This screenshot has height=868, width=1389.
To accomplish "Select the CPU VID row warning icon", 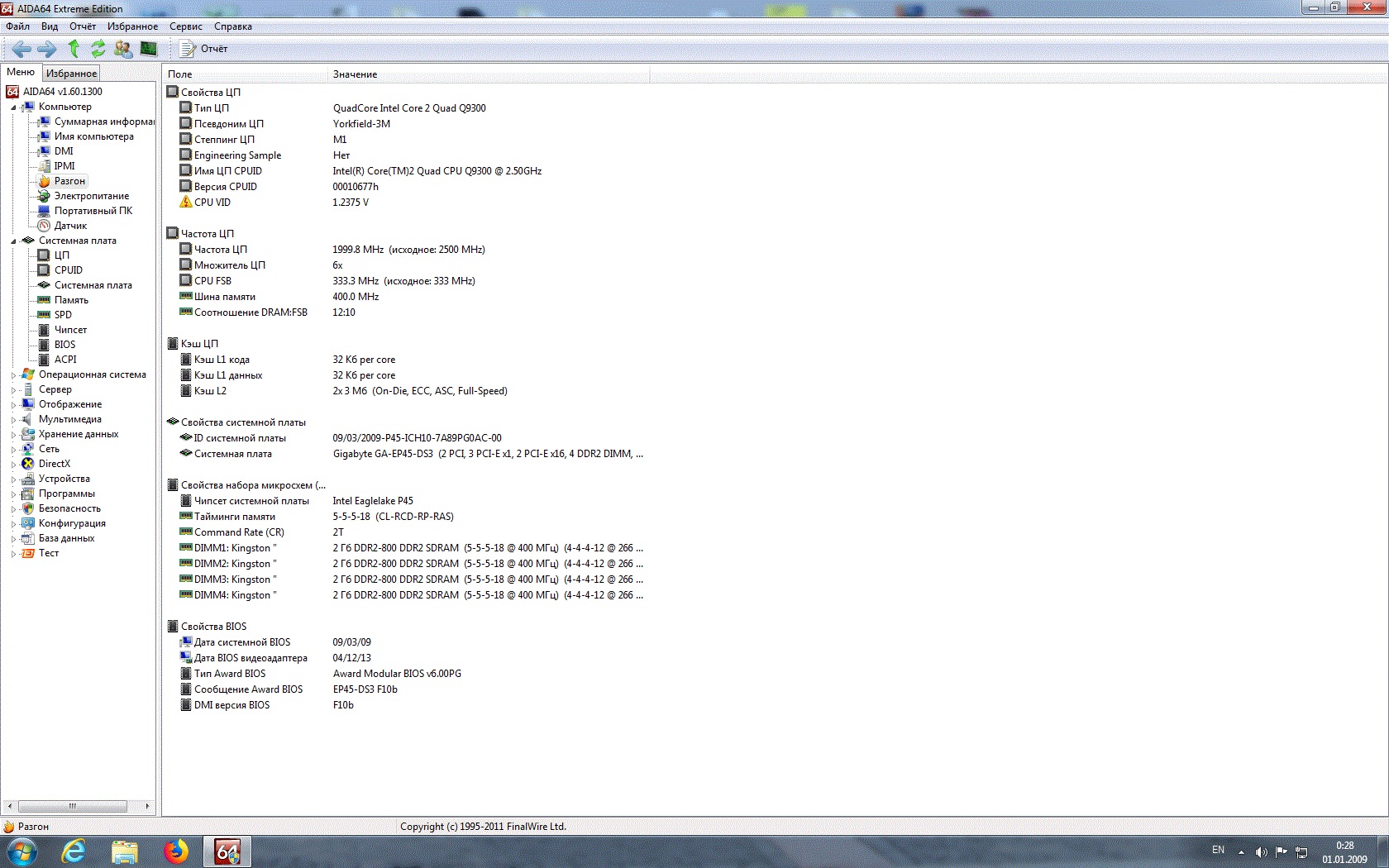I will [186, 202].
